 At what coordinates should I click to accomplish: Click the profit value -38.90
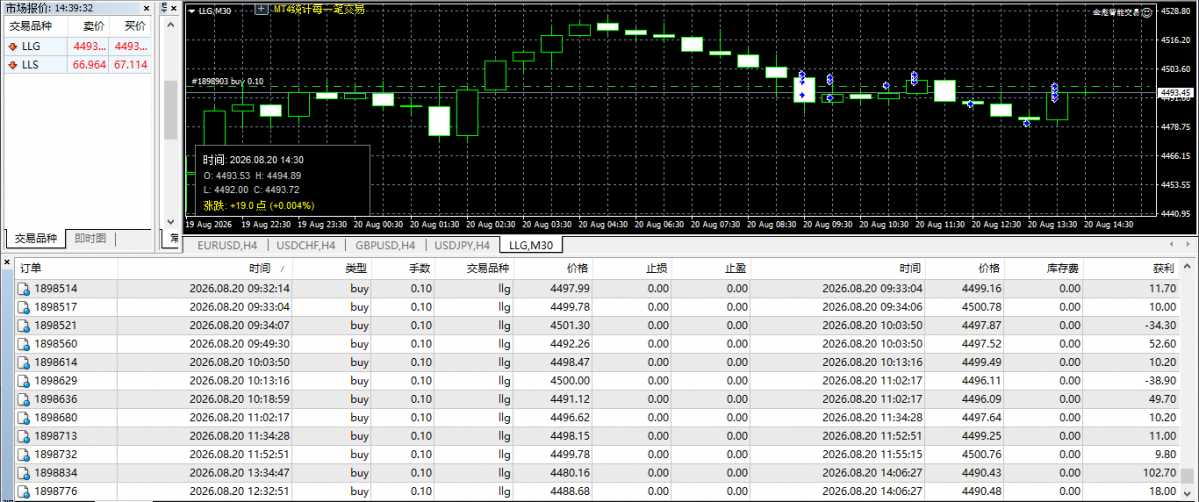pyautogui.click(x=1160, y=380)
